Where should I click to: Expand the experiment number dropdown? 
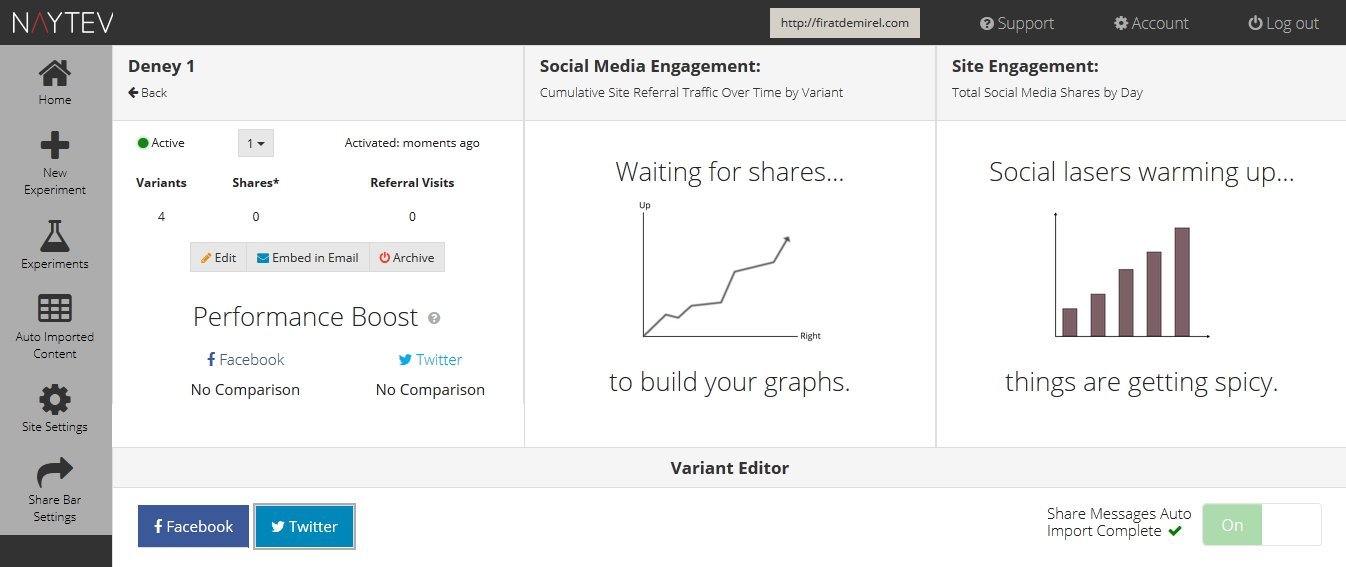[256, 143]
